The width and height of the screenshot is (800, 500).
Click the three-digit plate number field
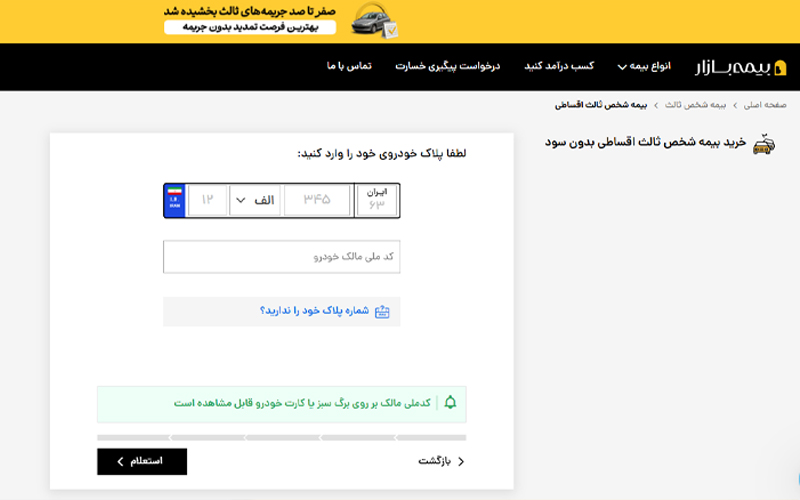click(317, 200)
